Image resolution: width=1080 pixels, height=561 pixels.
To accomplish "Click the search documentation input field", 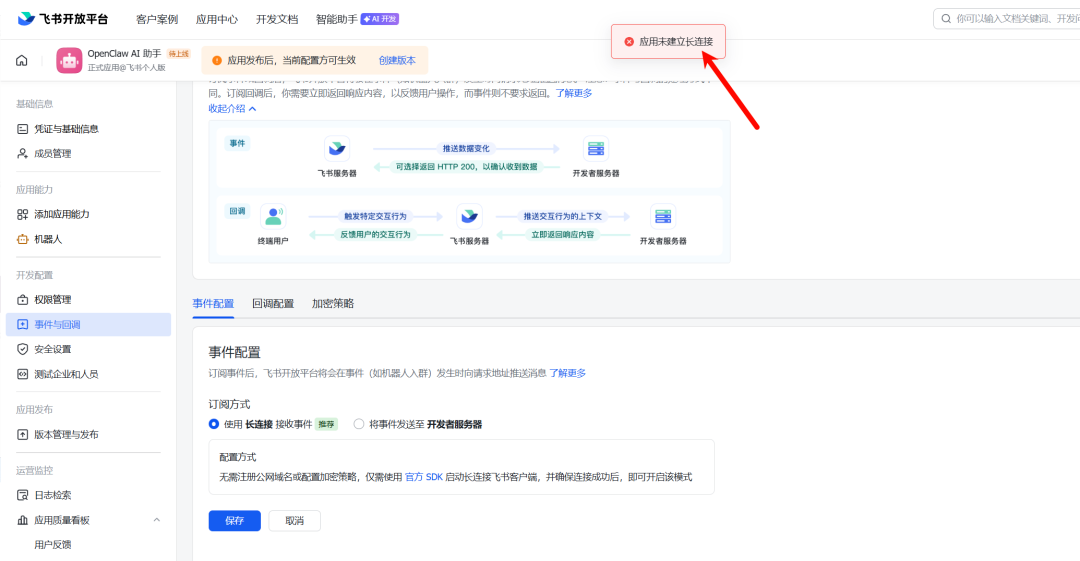I will 1010,19.
